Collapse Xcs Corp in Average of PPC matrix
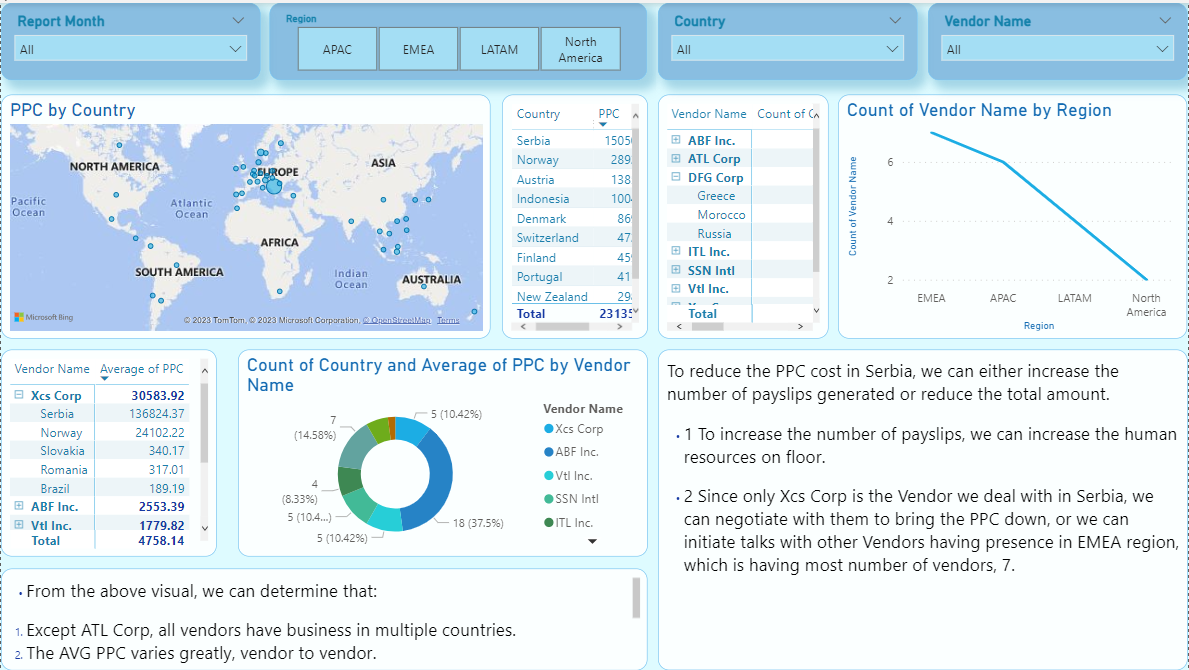1189x670 pixels. tap(20, 396)
